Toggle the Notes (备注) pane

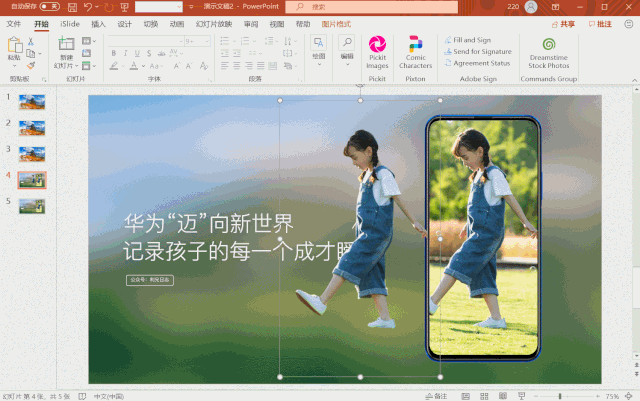[436, 396]
